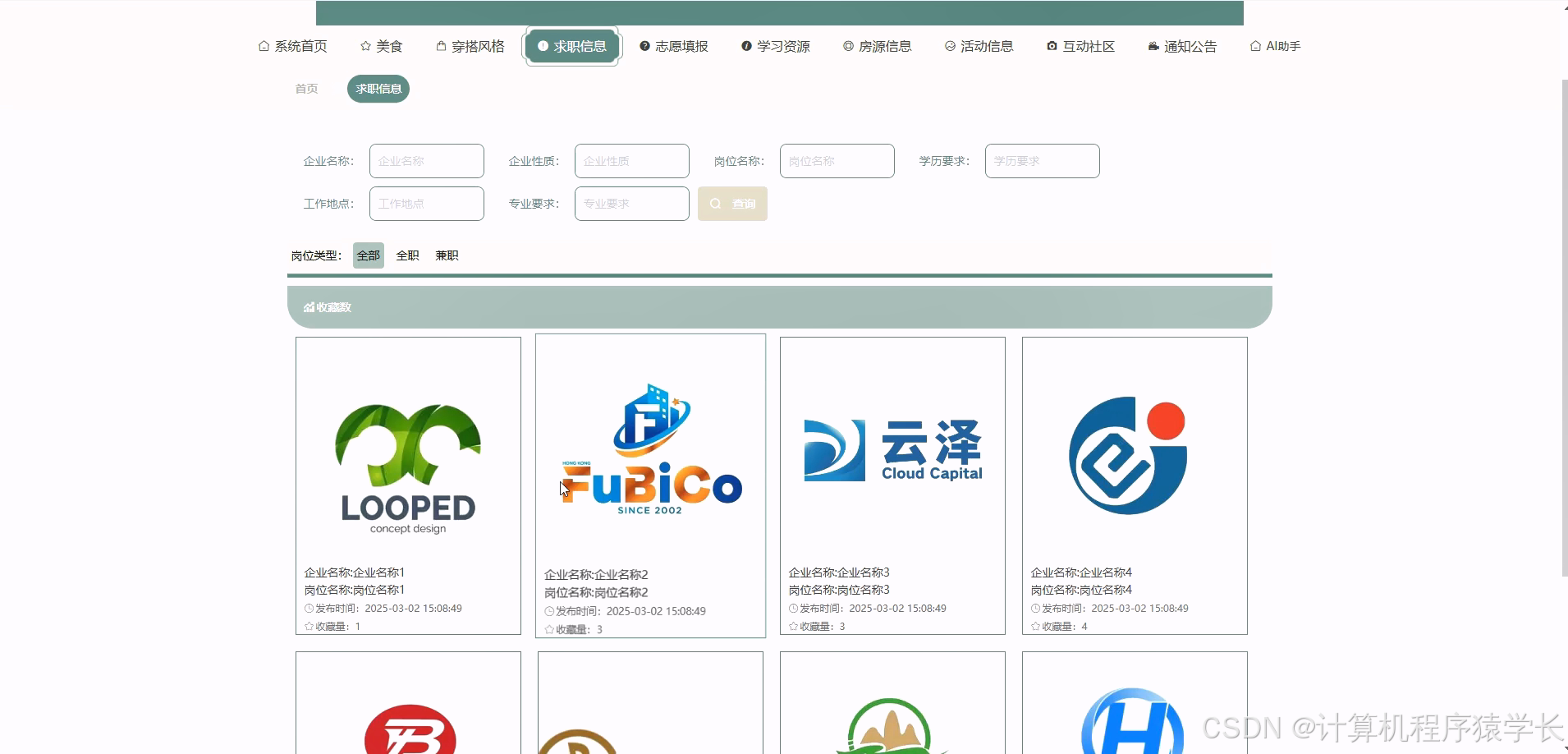
Task: Select 全部 job type filter
Action: tap(369, 255)
